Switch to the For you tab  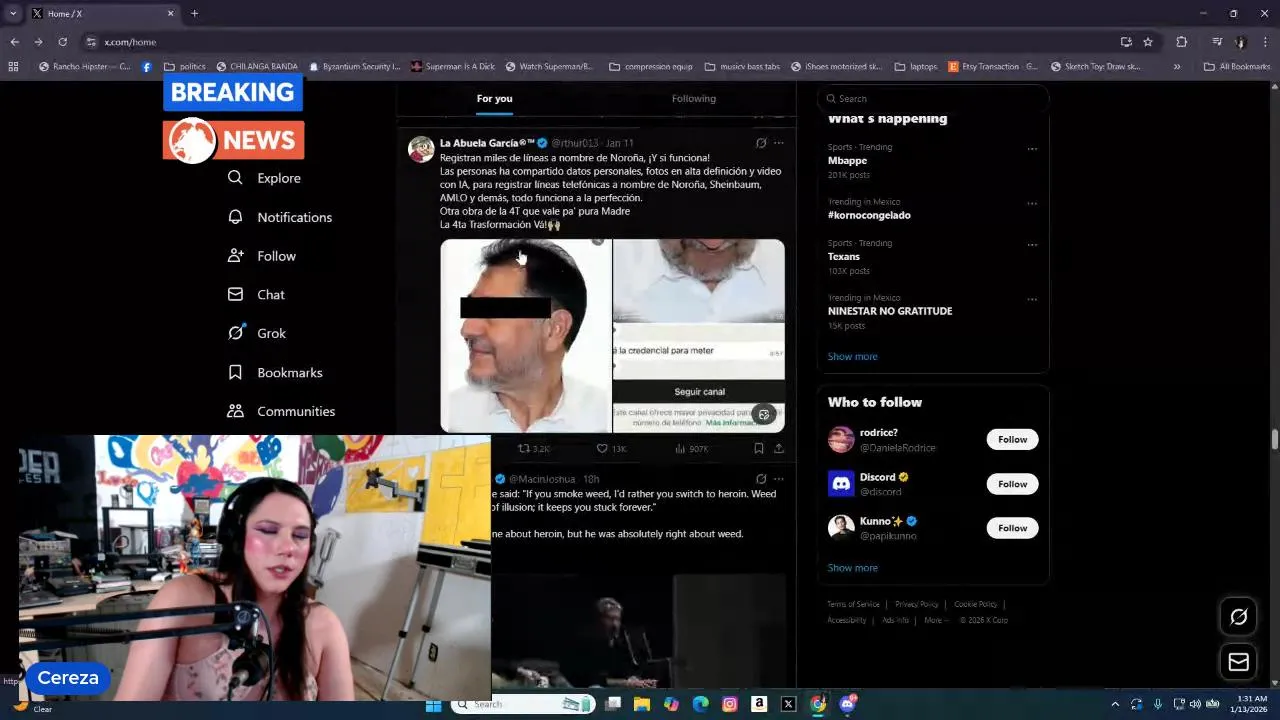[494, 98]
